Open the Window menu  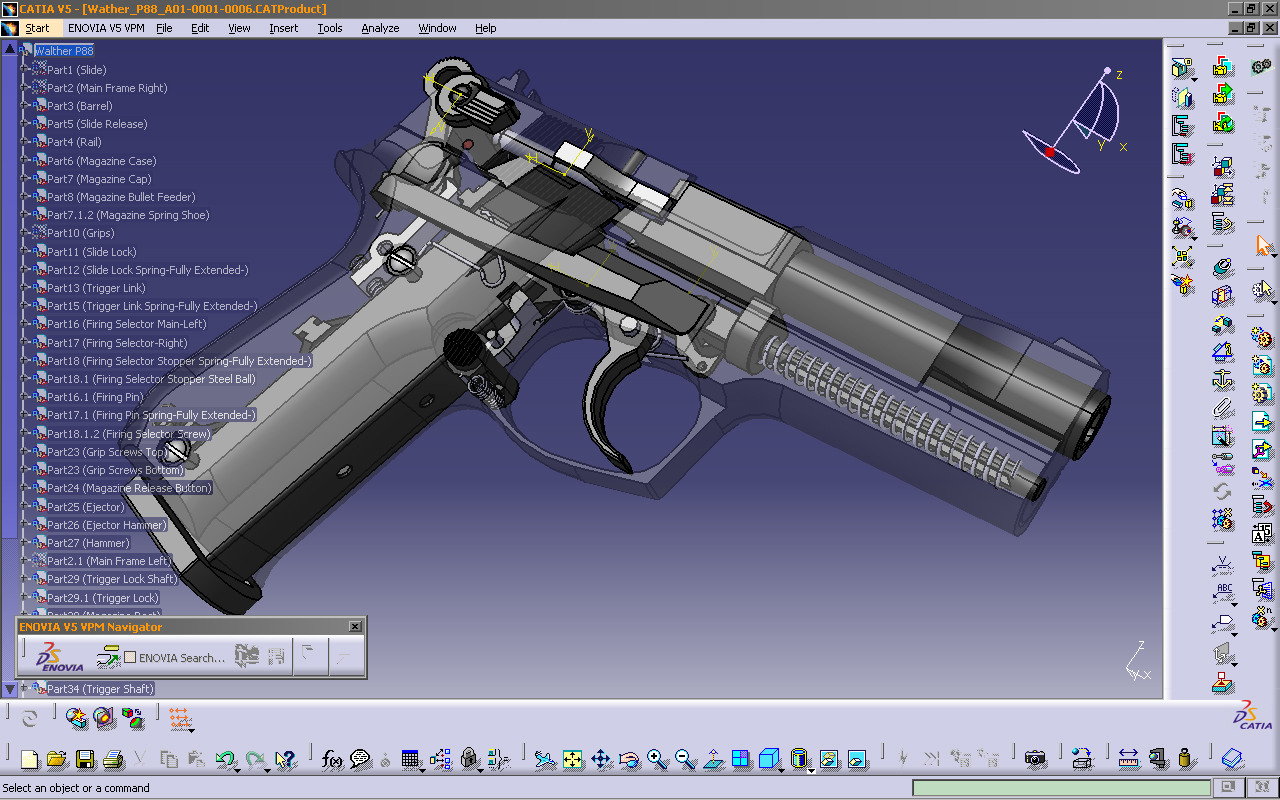(437, 28)
